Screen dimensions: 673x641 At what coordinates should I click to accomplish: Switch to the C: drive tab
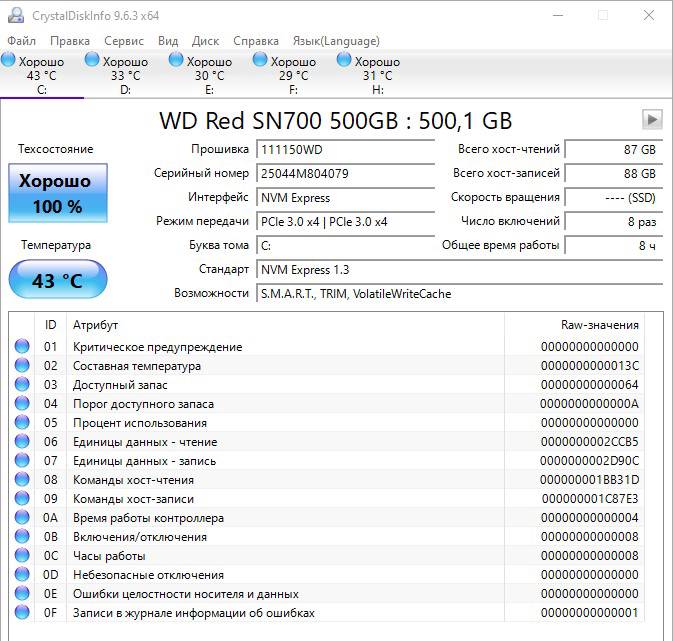coord(42,75)
